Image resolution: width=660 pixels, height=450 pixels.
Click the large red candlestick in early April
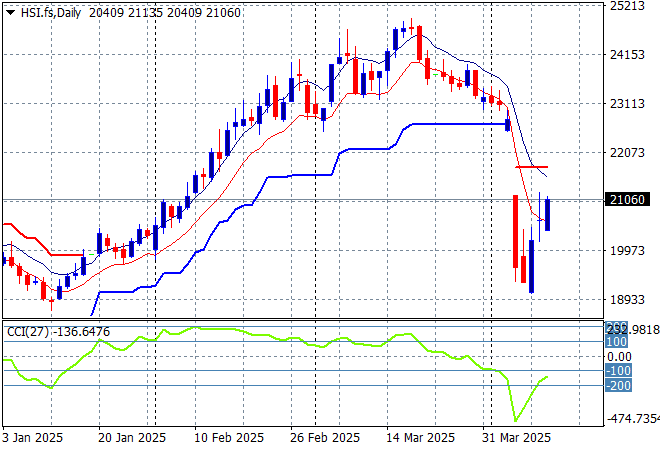click(x=515, y=232)
